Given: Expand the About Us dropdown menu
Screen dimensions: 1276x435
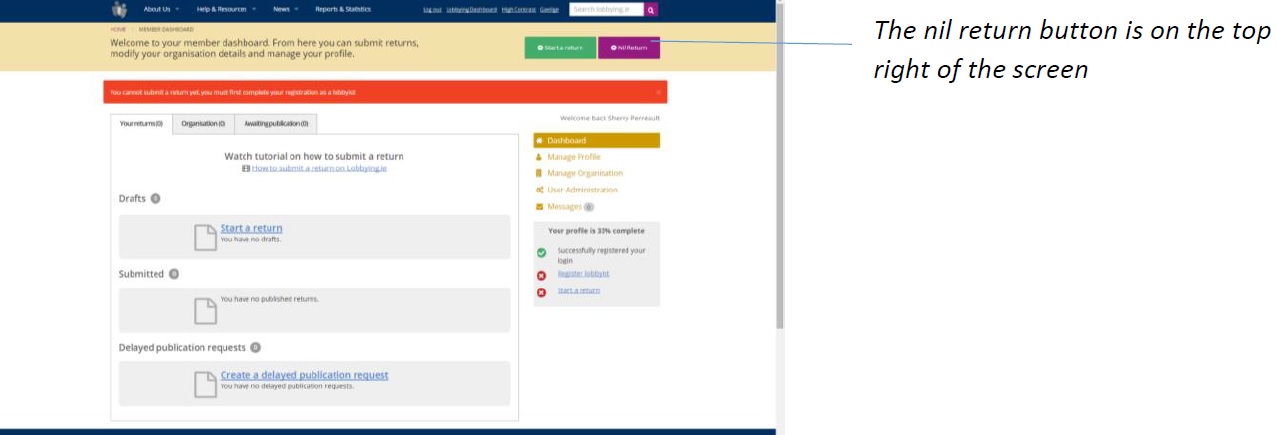Looking at the screenshot, I should pos(160,9).
